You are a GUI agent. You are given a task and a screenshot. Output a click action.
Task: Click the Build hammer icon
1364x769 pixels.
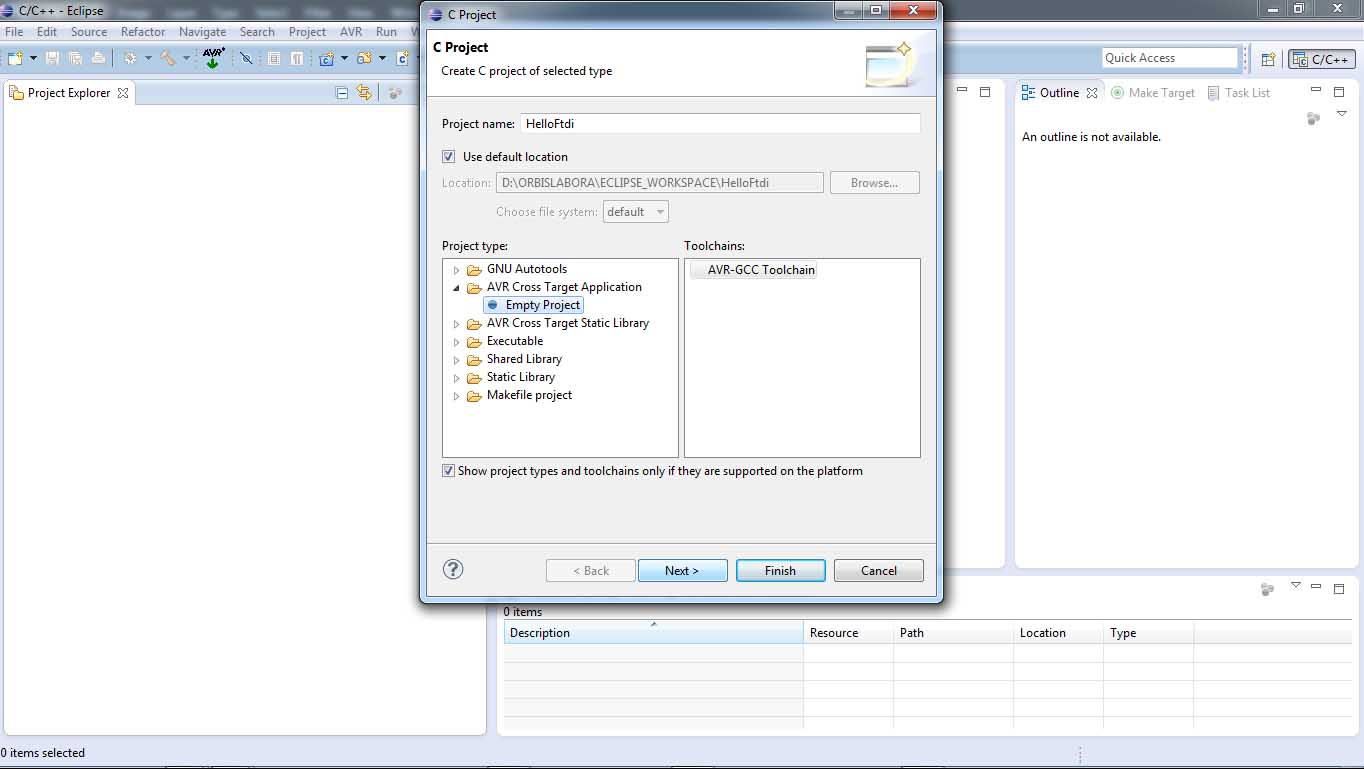tap(168, 58)
